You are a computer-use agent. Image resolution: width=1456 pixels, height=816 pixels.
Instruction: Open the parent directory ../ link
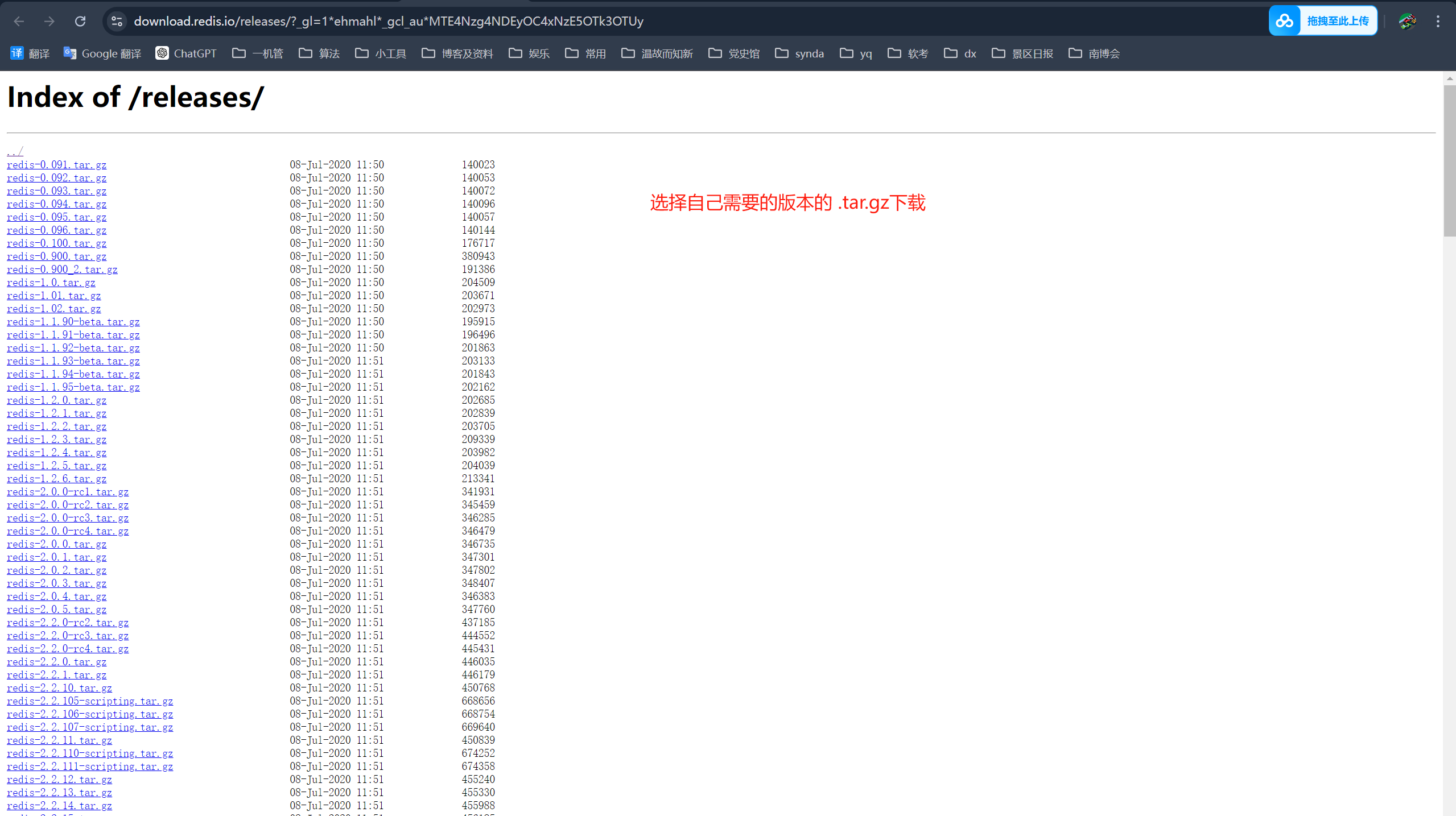(x=15, y=151)
